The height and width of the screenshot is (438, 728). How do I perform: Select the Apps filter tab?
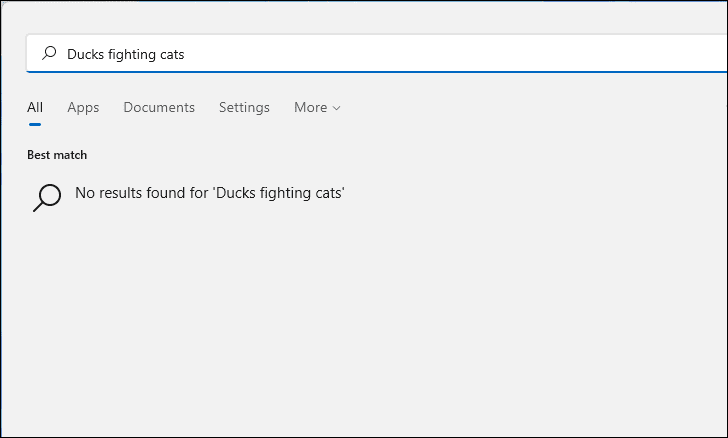click(x=83, y=108)
